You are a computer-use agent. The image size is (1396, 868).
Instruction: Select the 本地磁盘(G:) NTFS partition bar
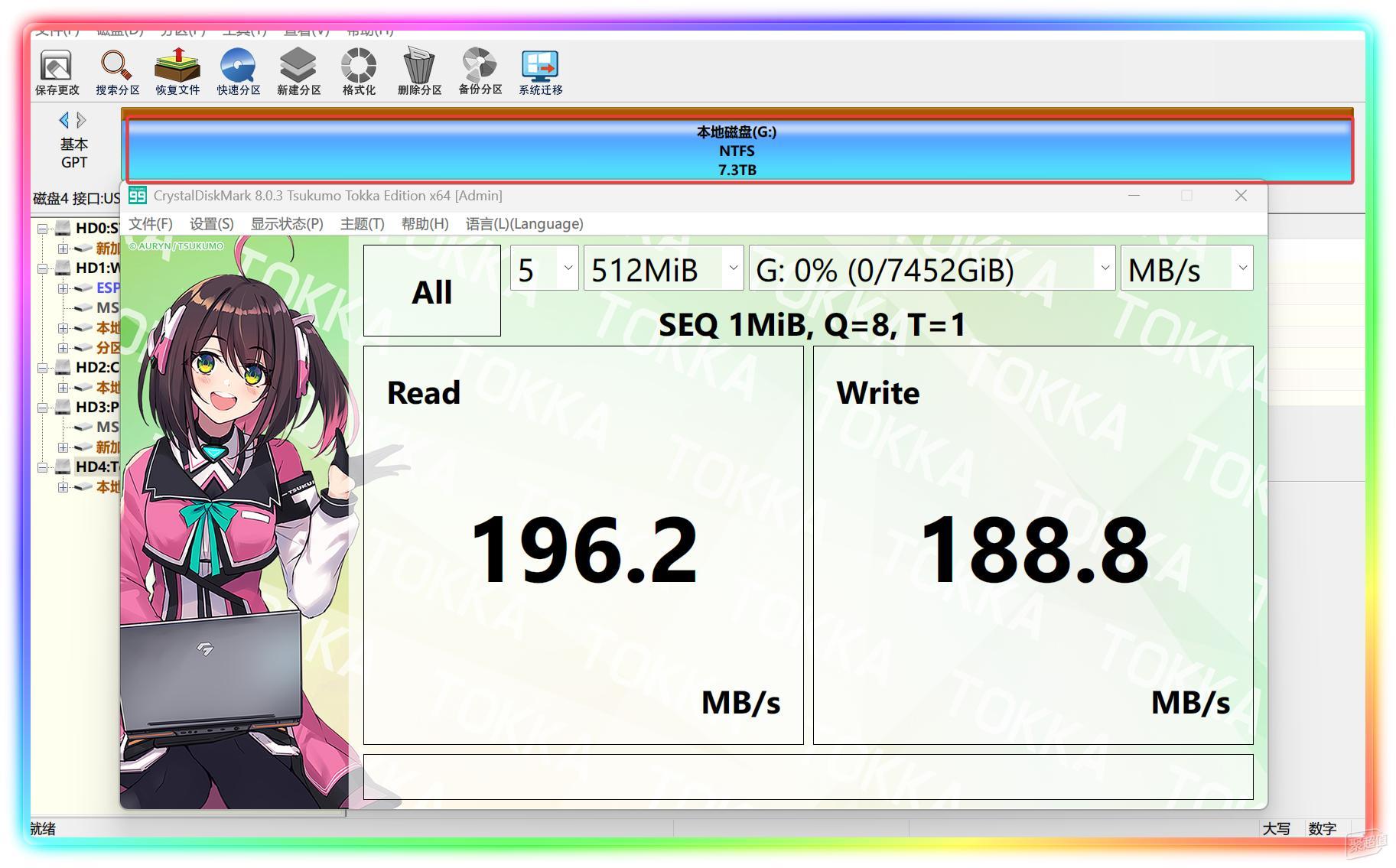coord(739,151)
